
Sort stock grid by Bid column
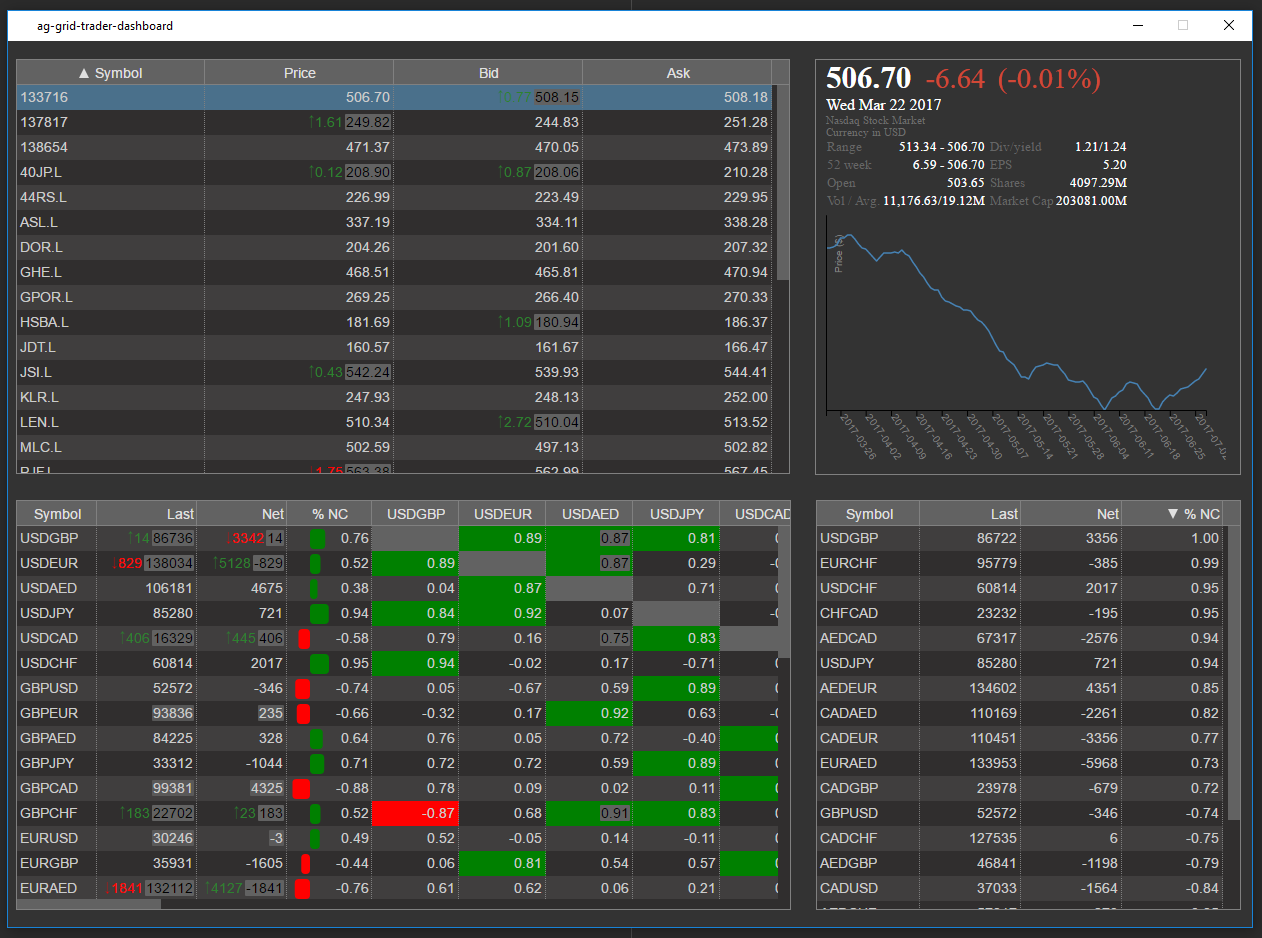[488, 73]
